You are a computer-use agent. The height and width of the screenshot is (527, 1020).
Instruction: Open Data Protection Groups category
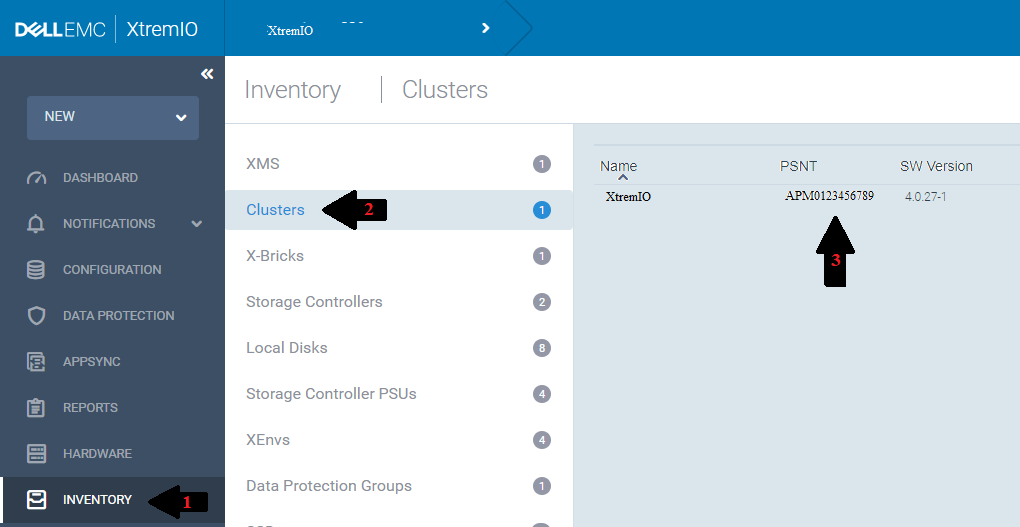(x=329, y=486)
